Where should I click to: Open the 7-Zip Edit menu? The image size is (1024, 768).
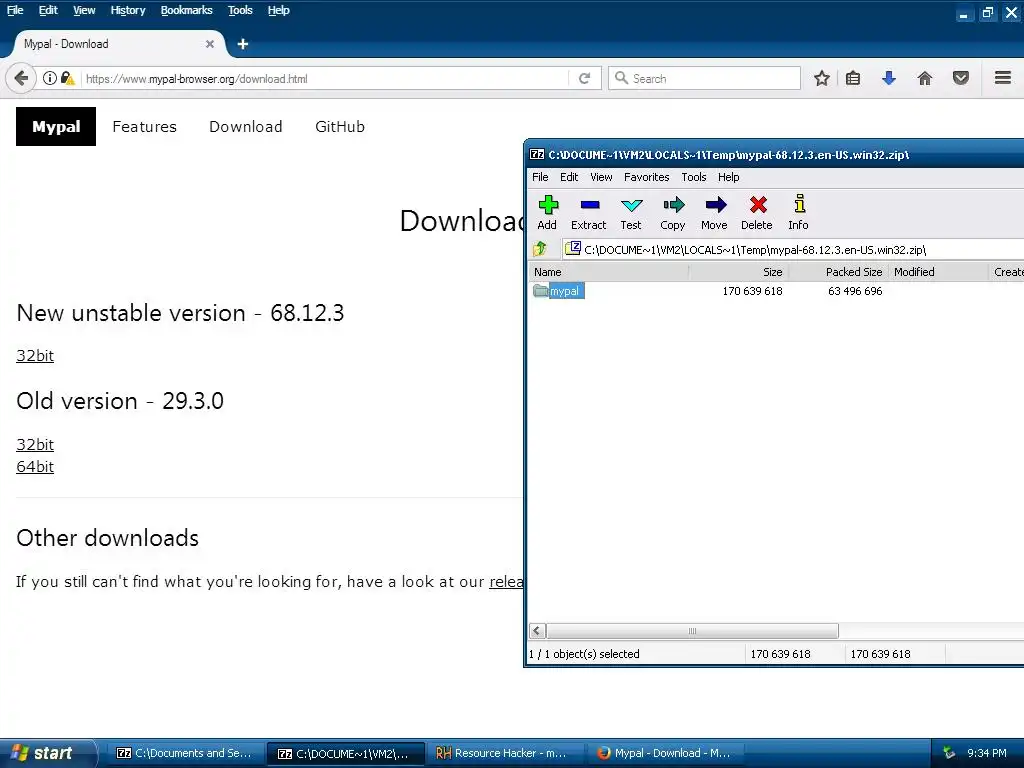(x=569, y=177)
